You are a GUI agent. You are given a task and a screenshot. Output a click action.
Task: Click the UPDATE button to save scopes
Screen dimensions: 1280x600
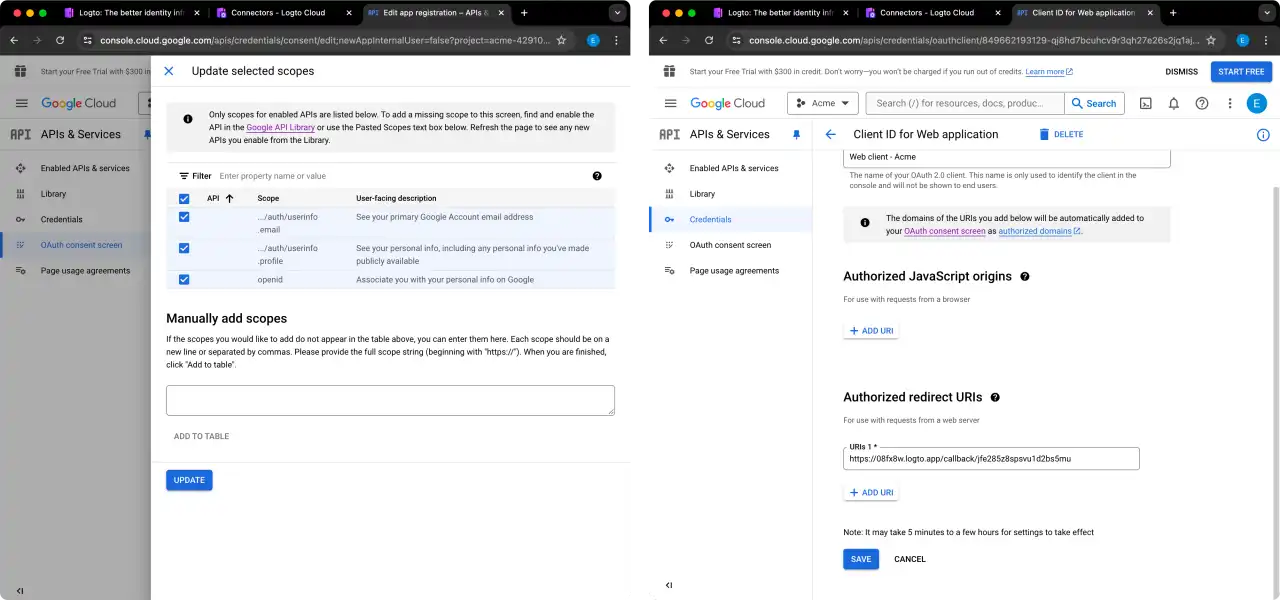coord(189,480)
